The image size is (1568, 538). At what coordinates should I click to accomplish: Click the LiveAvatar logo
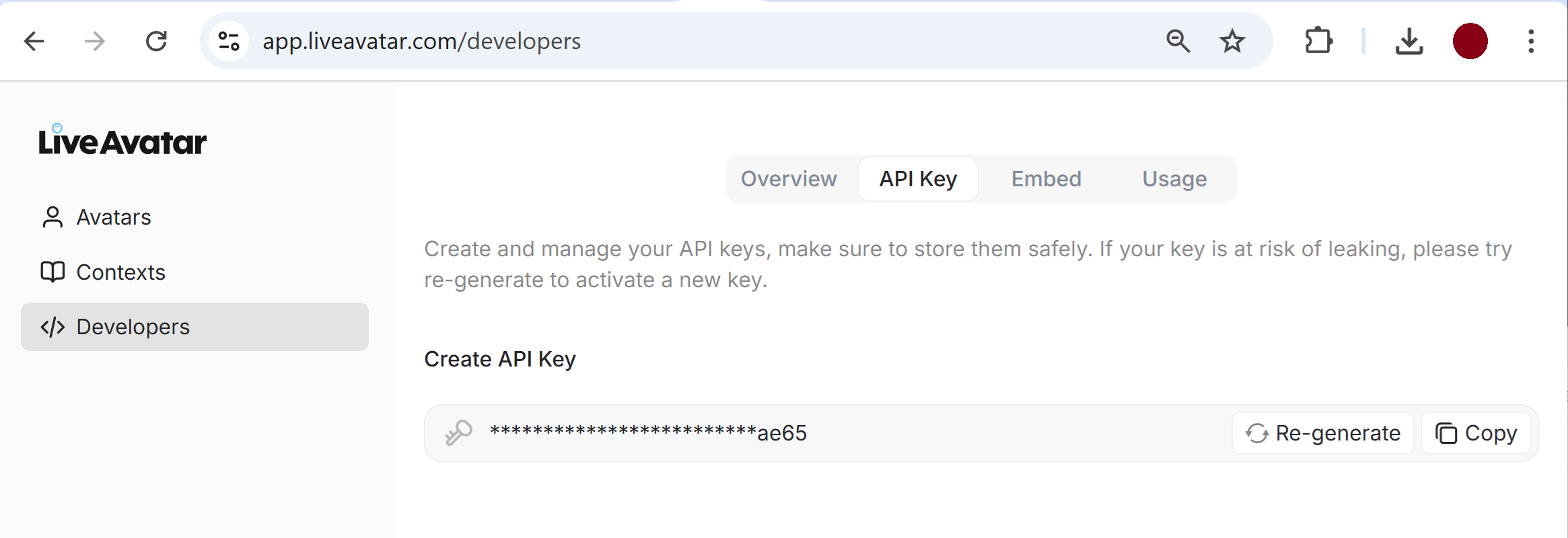coord(122,140)
